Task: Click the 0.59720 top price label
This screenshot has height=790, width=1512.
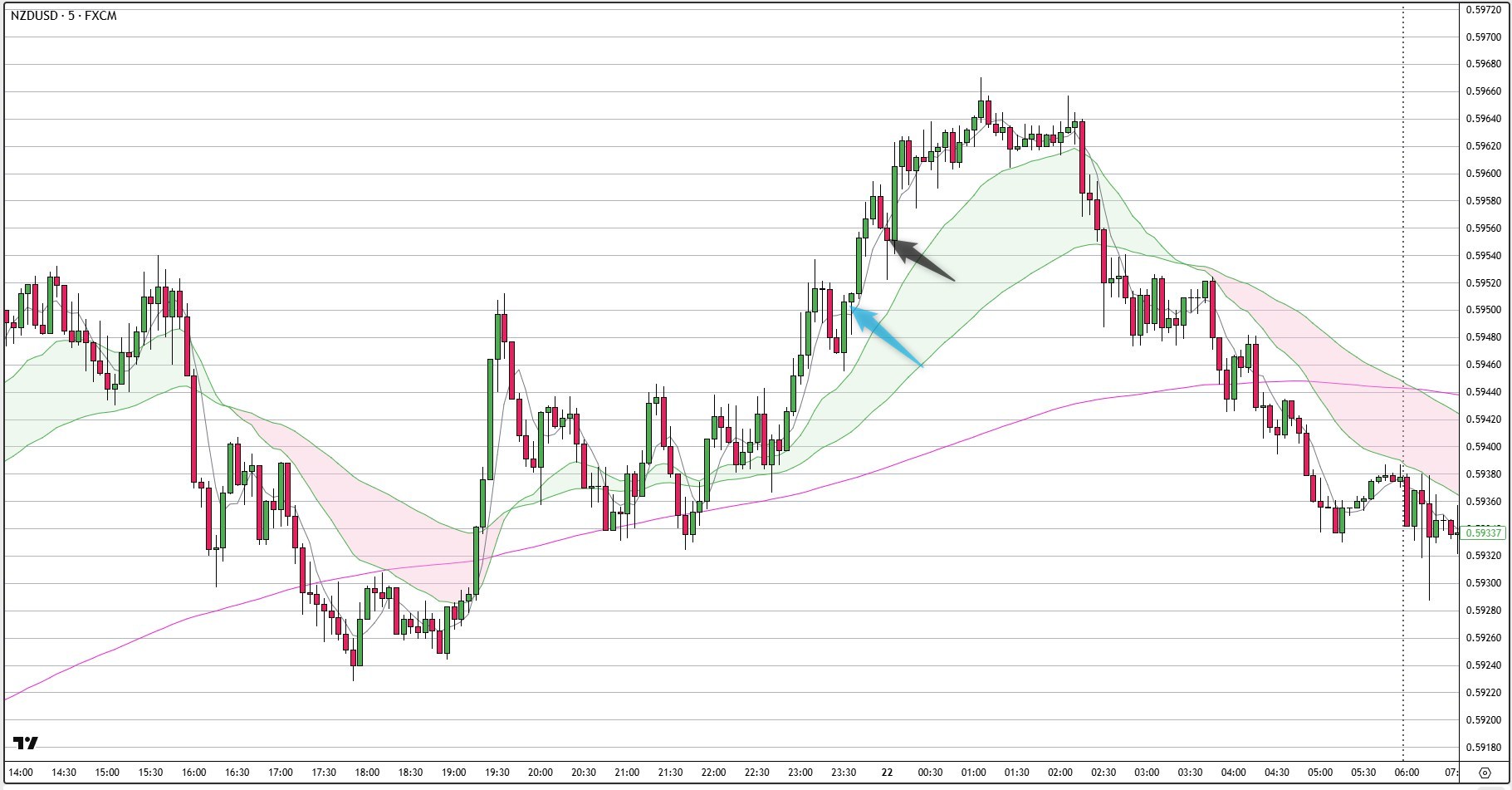Action: click(x=1483, y=10)
